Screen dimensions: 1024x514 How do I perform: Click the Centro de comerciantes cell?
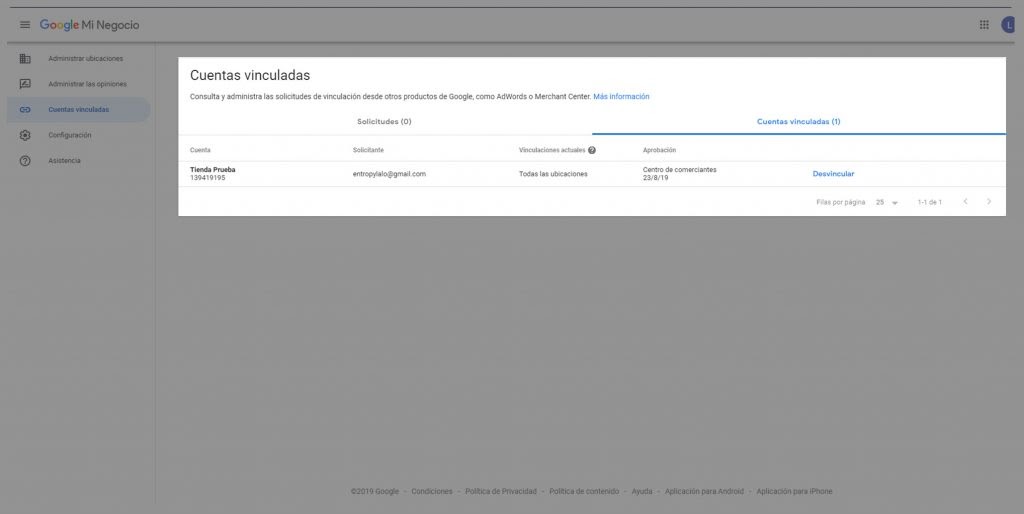(x=679, y=170)
